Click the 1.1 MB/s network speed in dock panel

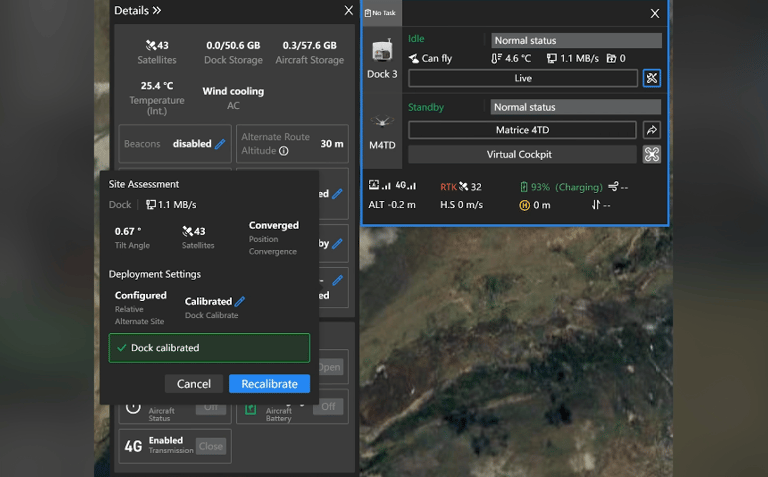(573, 58)
